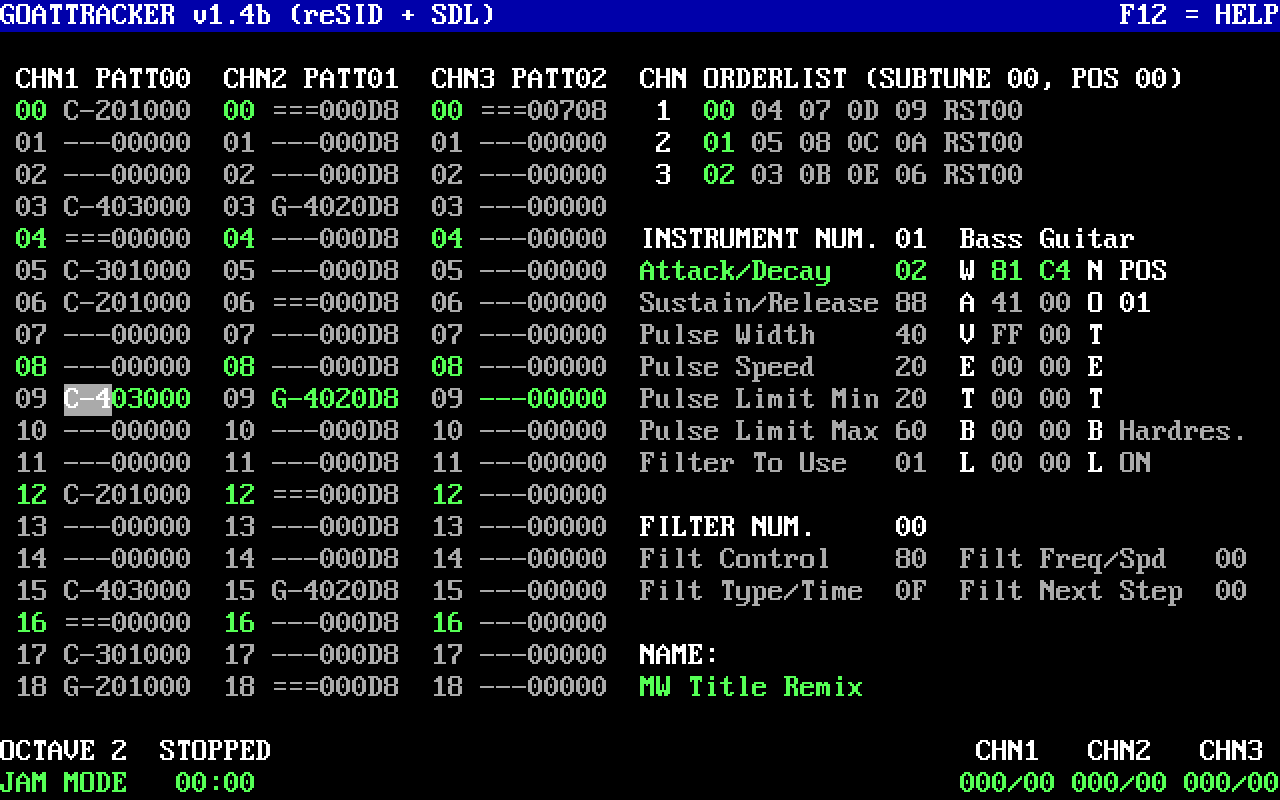
Task: Edit the Filt Control value 80
Action: (x=911, y=559)
